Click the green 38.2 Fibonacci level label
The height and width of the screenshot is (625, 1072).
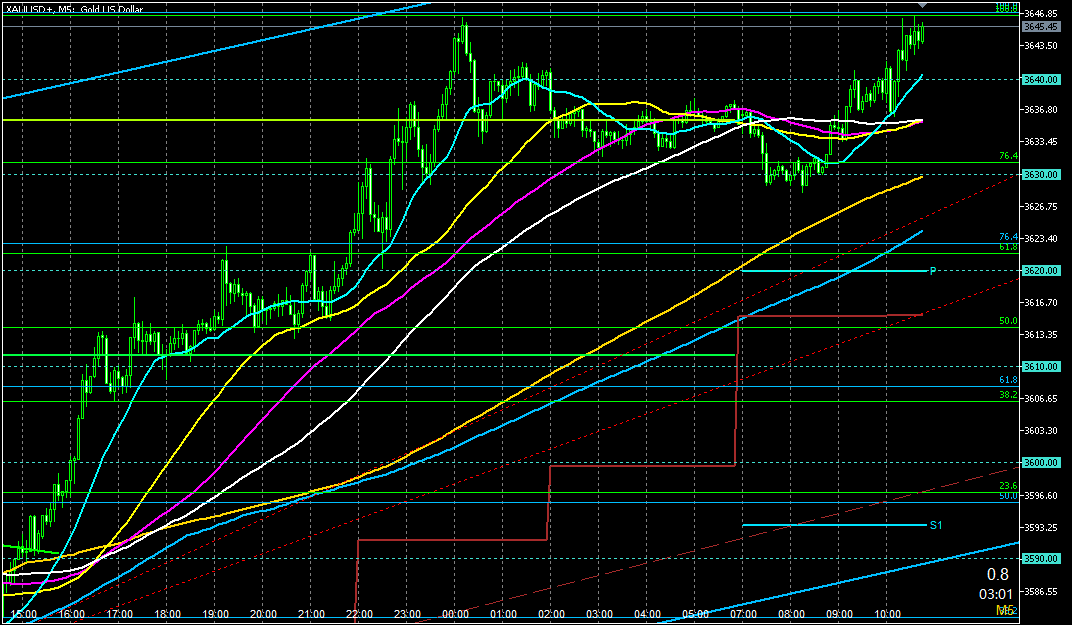1008,395
